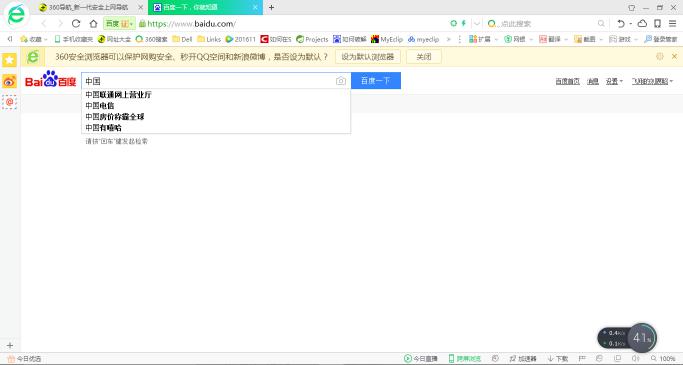Open the 360搜索 bookmark

(151, 39)
